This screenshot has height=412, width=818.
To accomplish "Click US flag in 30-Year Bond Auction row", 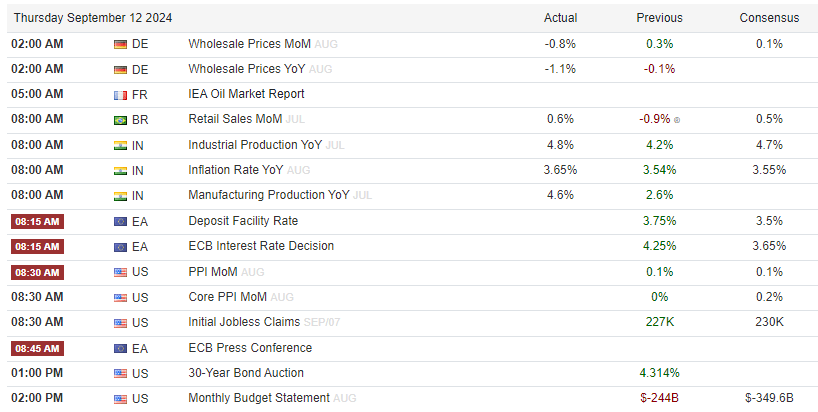I will (x=120, y=373).
